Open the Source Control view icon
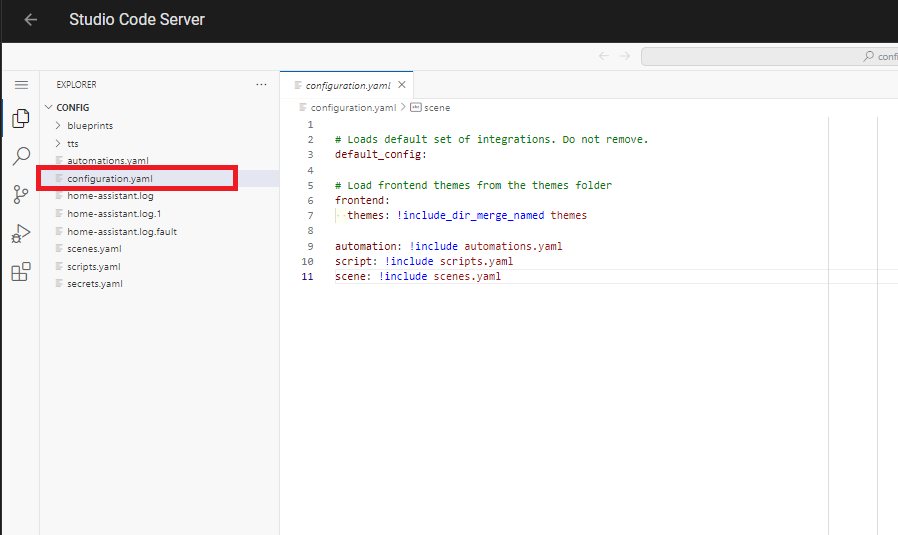Screen dimensions: 898x535 click(x=21, y=194)
